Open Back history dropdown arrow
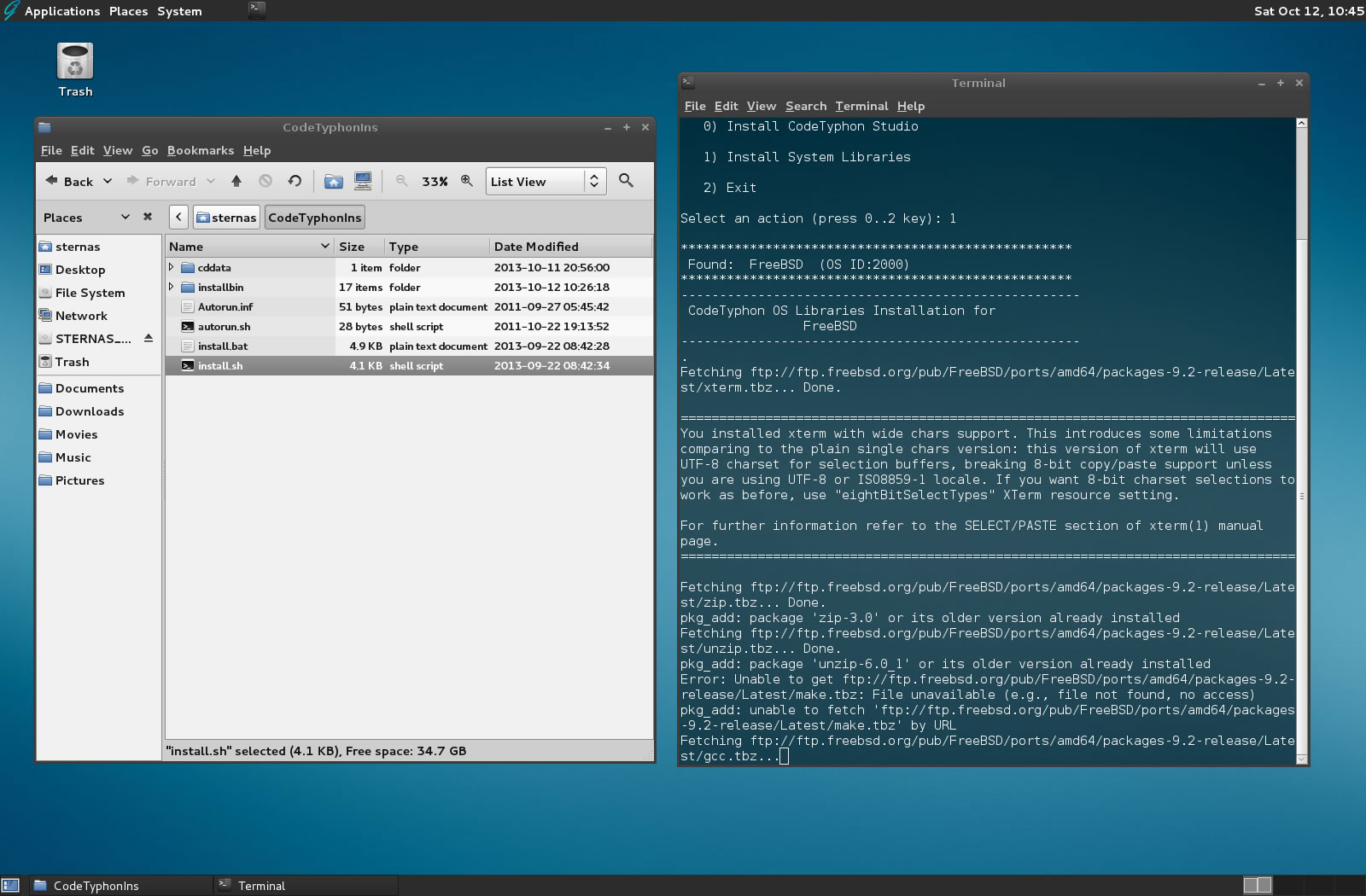Image resolution: width=1366 pixels, height=896 pixels. click(x=108, y=181)
